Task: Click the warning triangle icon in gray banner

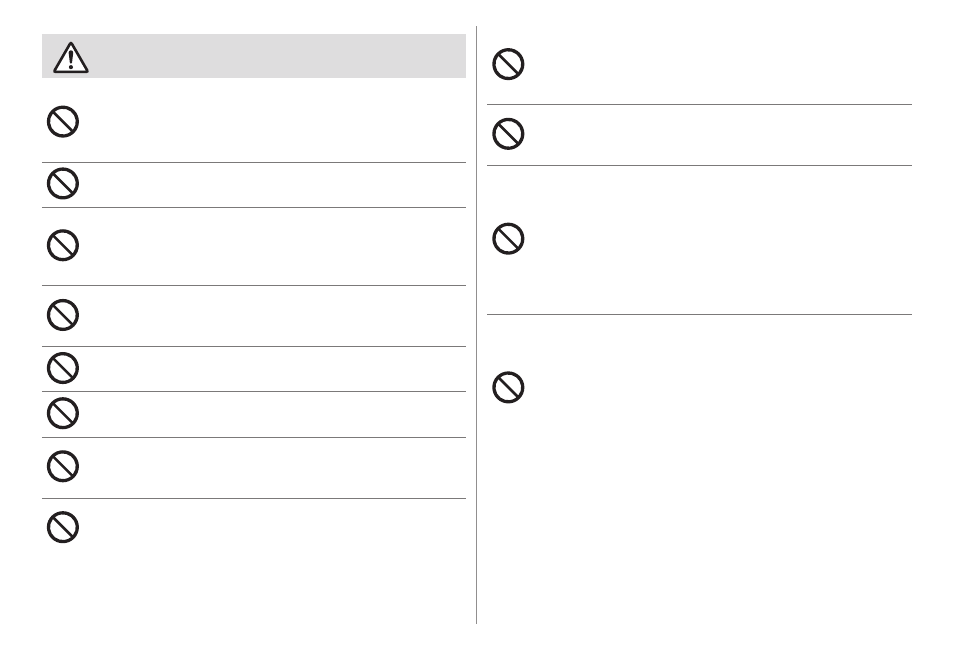Action: (x=71, y=58)
